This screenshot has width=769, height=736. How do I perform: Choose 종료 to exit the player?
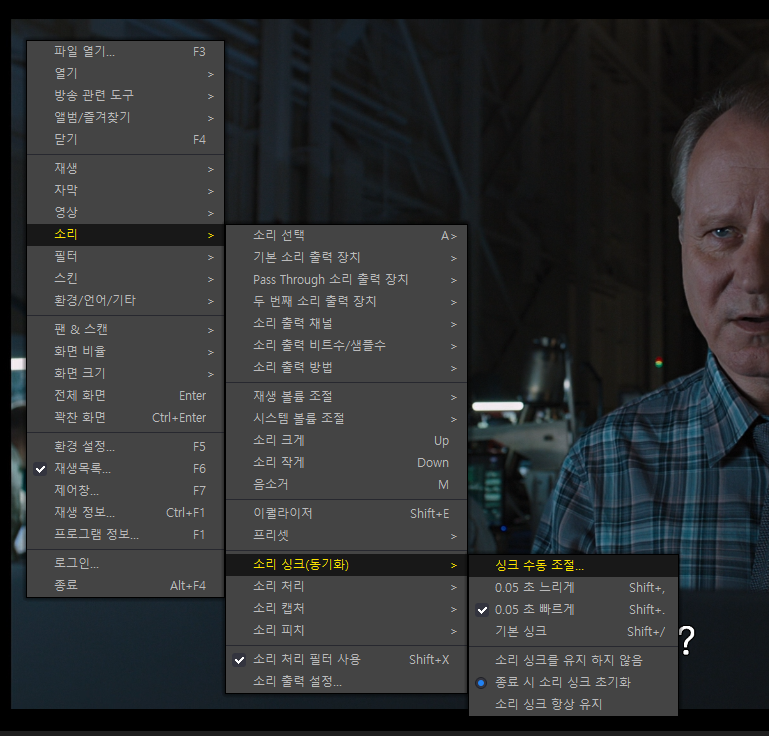pos(126,585)
